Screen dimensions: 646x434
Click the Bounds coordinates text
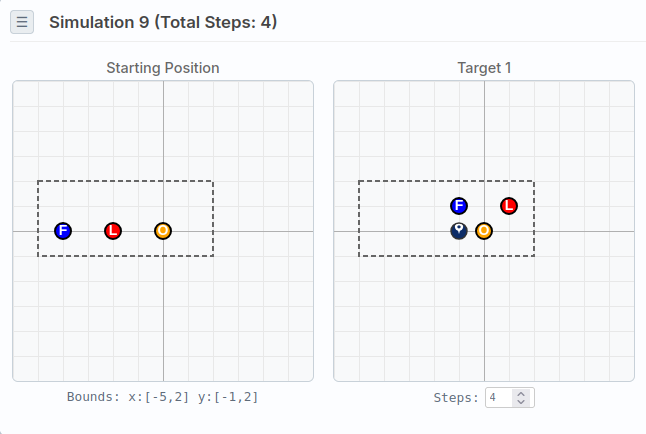[x=163, y=397]
